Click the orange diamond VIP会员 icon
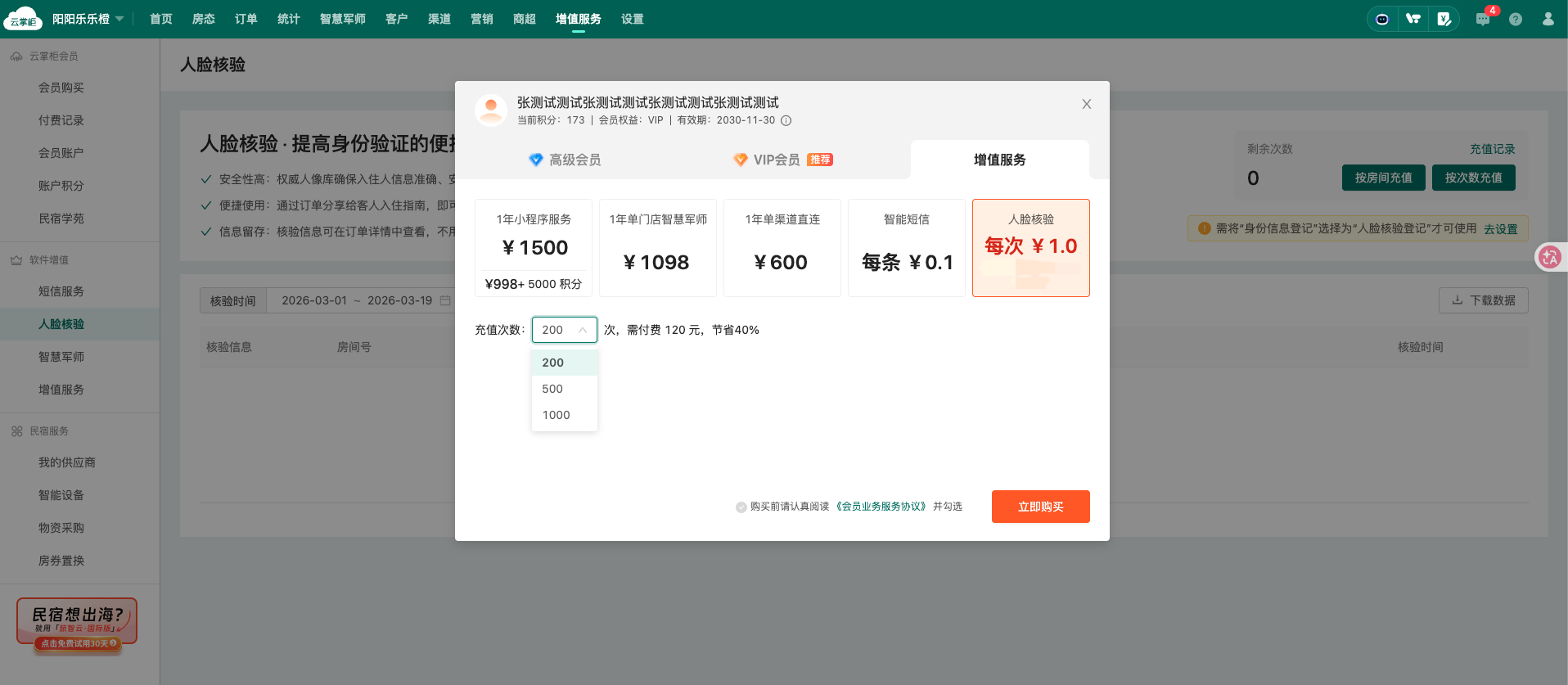 pos(741,160)
